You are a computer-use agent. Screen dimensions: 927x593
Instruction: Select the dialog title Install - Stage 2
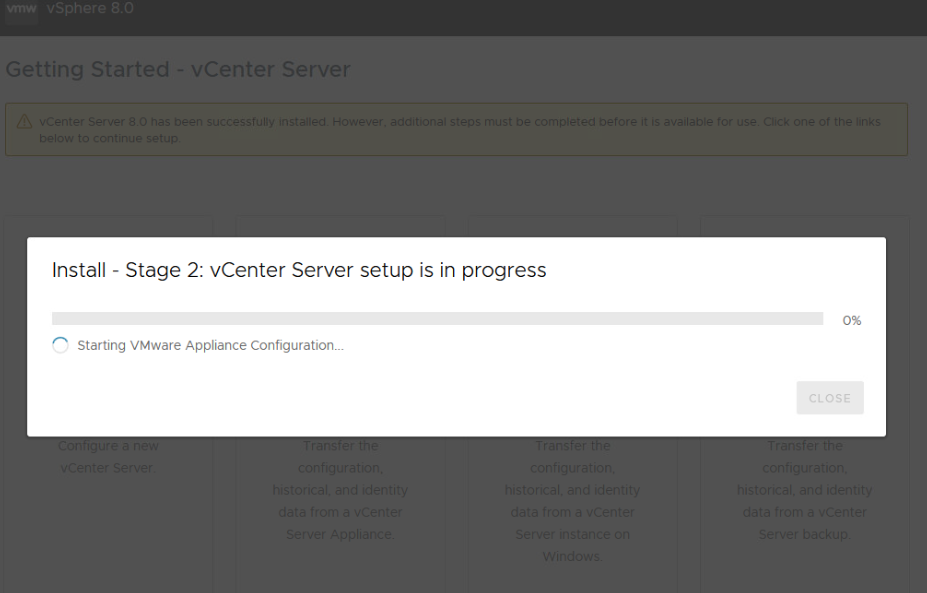(299, 270)
